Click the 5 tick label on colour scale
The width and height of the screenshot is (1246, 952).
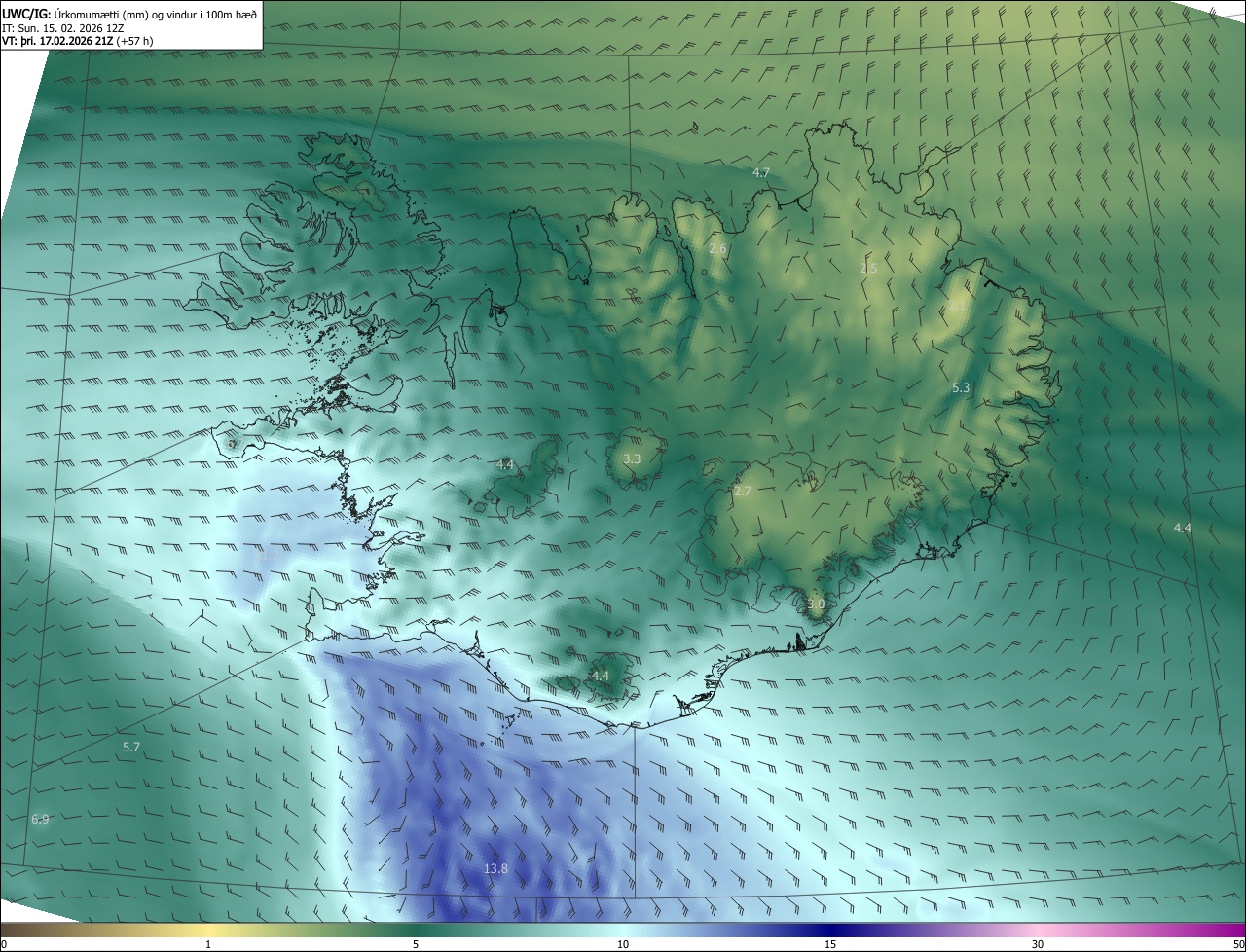coord(416,944)
